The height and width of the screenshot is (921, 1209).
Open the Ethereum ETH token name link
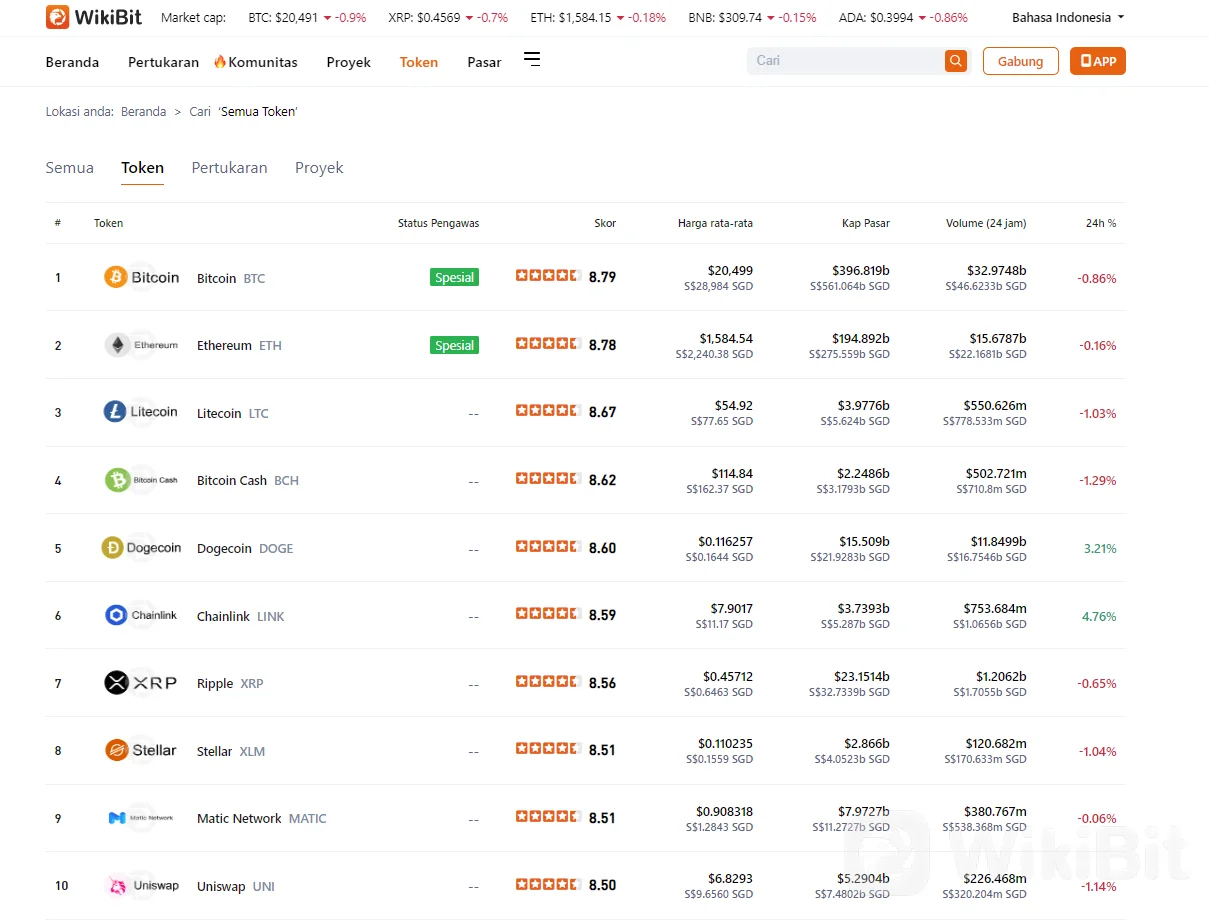point(239,345)
